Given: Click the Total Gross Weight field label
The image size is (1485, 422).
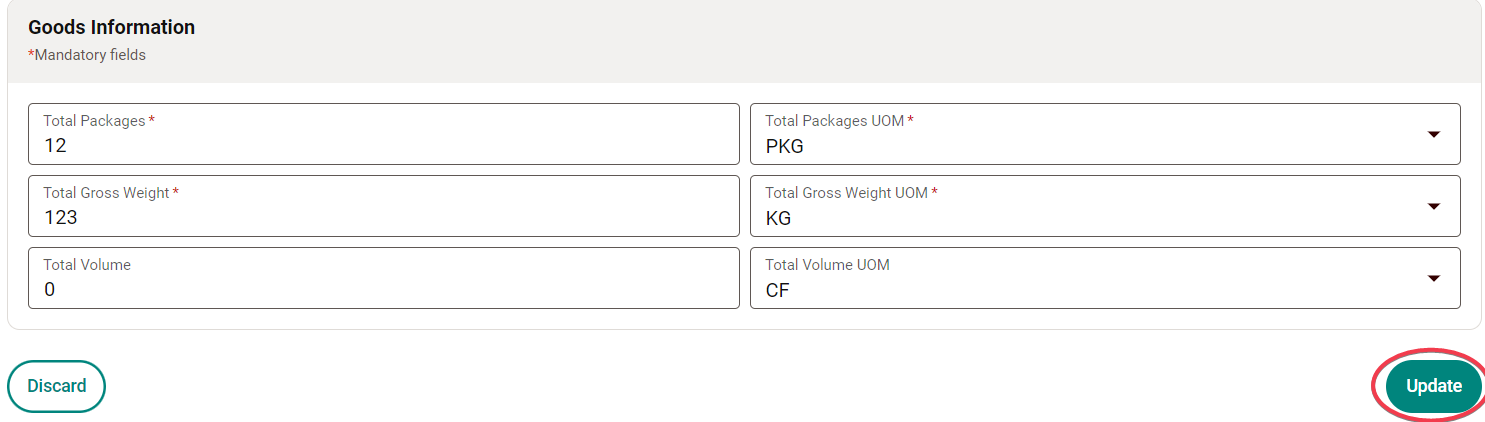Looking at the screenshot, I should pos(106,193).
